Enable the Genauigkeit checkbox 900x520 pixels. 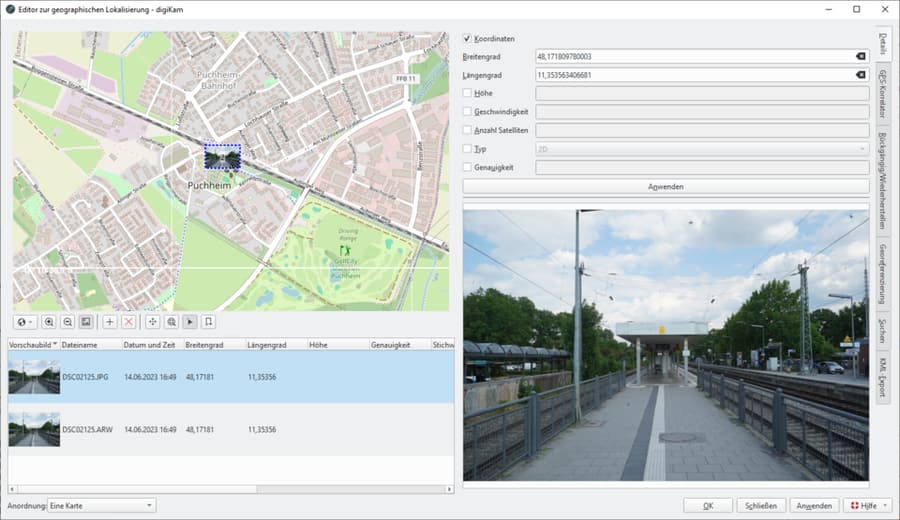[467, 167]
